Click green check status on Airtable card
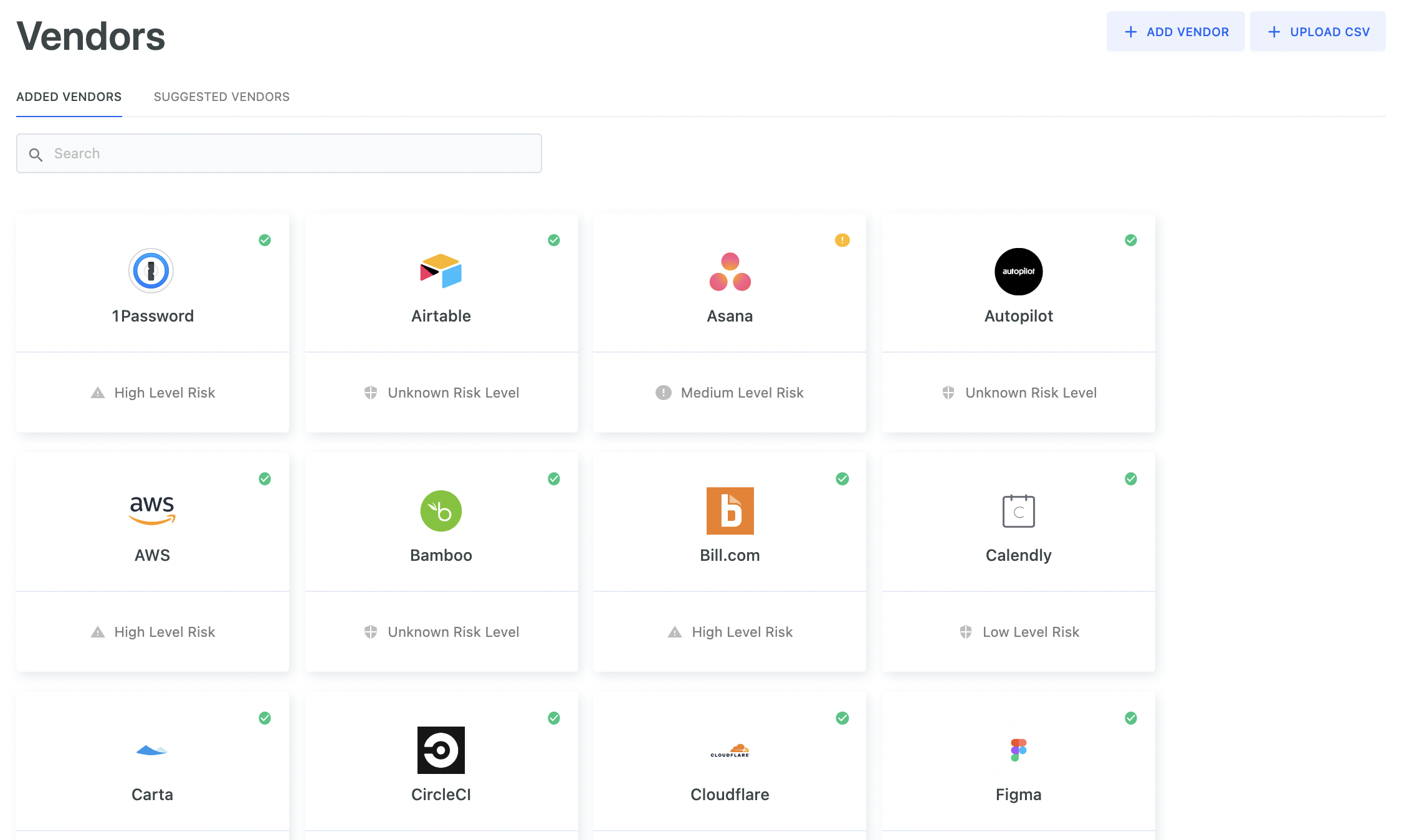Image resolution: width=1402 pixels, height=840 pixels. [x=554, y=240]
